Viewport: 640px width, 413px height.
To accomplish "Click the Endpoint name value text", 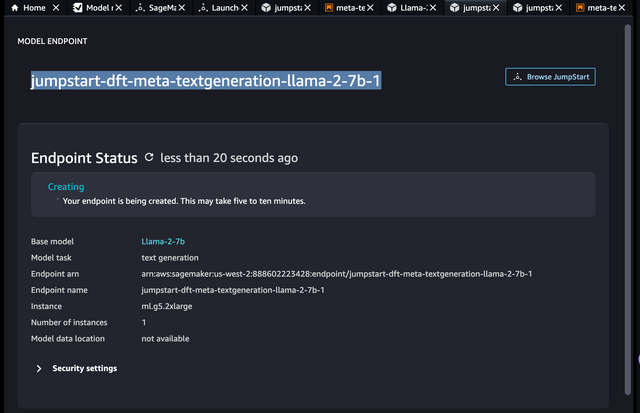I will click(x=232, y=290).
